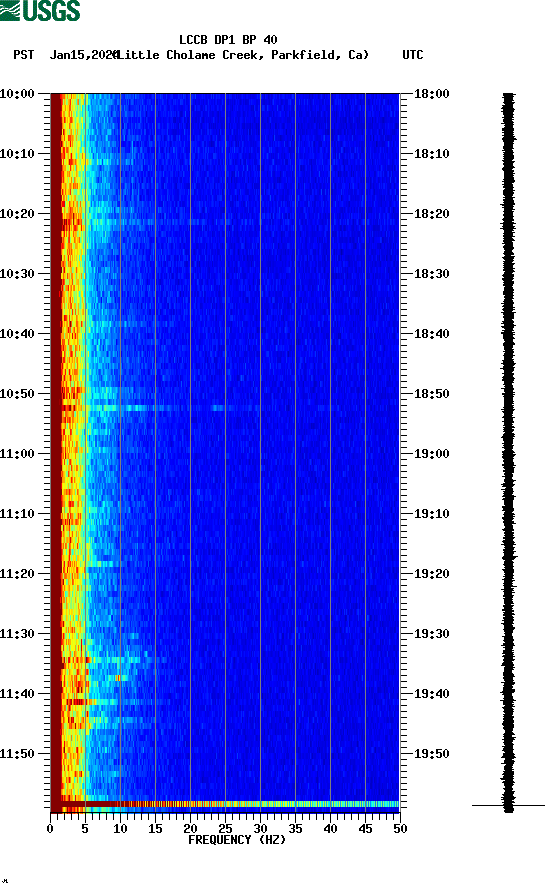Click the '10:50' PST time label
The image size is (552, 892).
17,394
